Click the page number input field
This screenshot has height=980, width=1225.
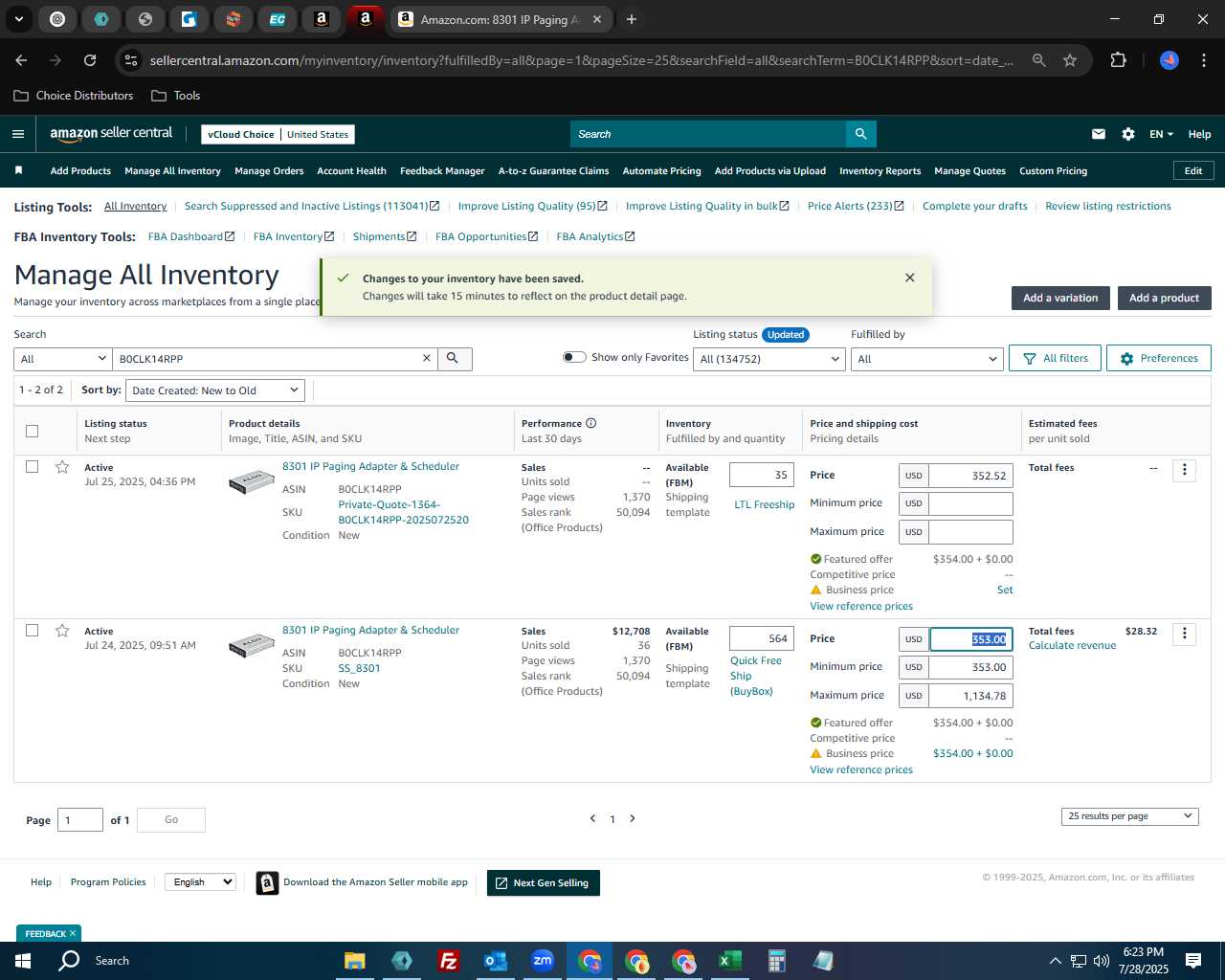(80, 819)
